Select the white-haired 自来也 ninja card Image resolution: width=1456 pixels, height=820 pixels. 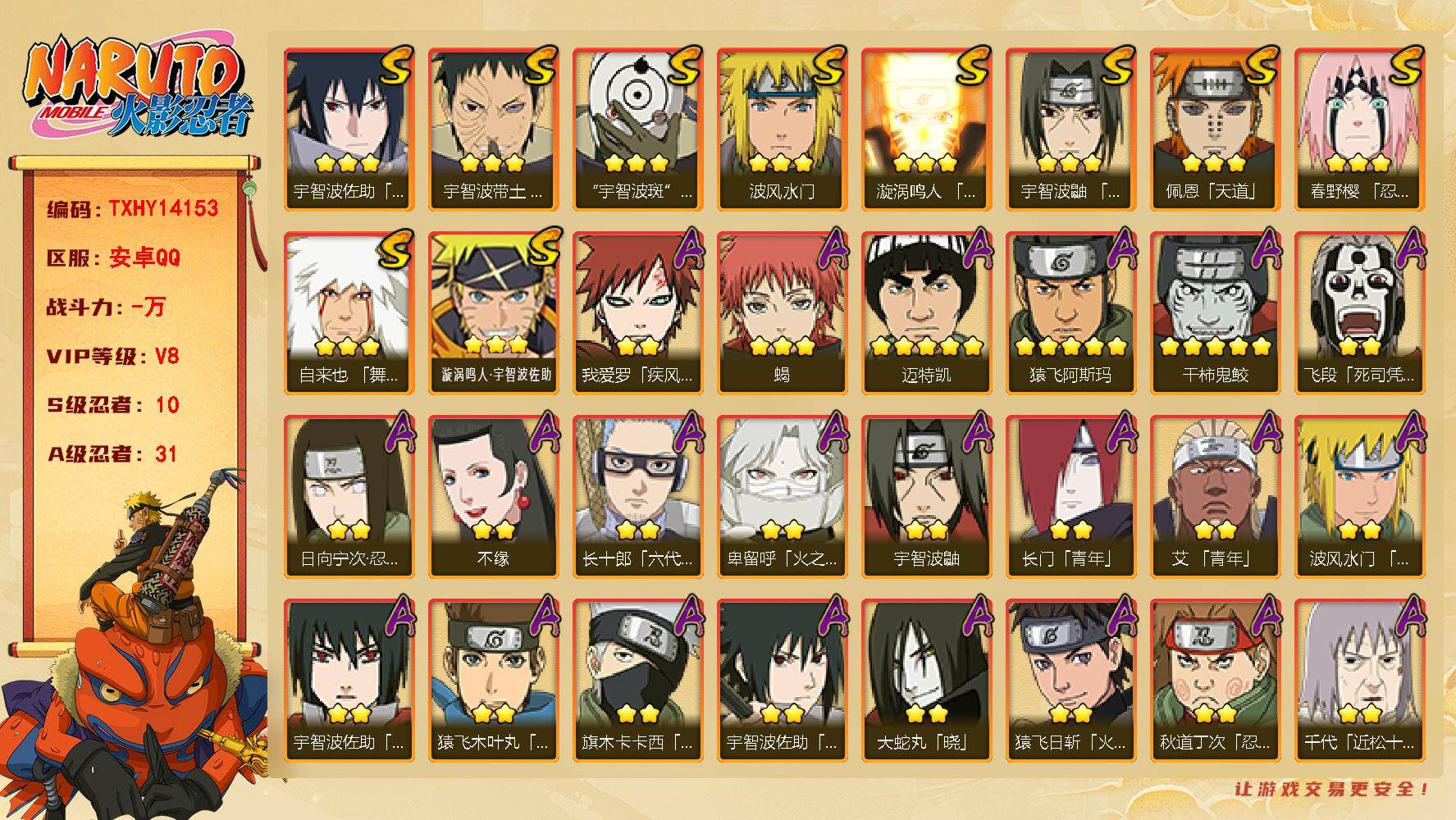(349, 313)
